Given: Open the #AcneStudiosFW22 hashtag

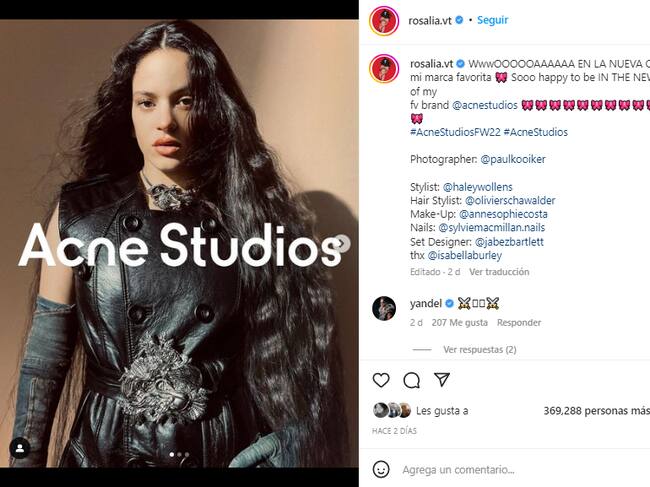Looking at the screenshot, I should (454, 132).
